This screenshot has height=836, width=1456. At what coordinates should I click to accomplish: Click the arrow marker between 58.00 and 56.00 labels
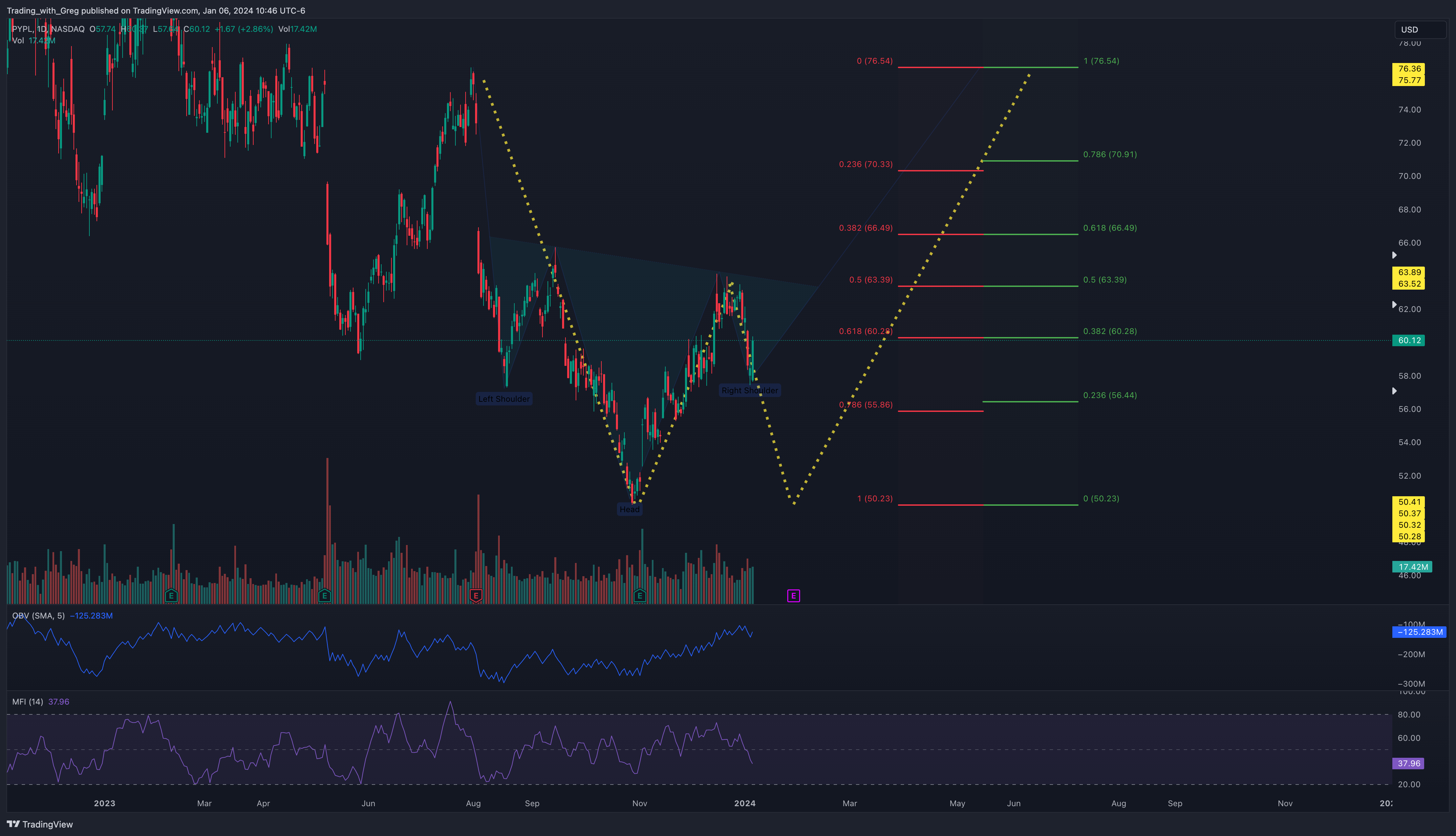[x=1395, y=391]
